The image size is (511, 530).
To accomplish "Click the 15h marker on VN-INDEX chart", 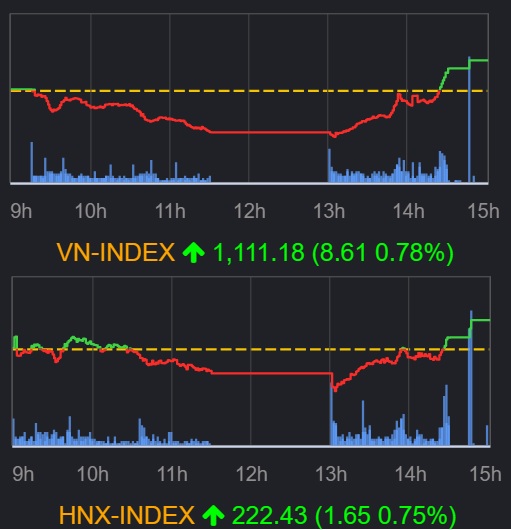I will click(x=483, y=211).
